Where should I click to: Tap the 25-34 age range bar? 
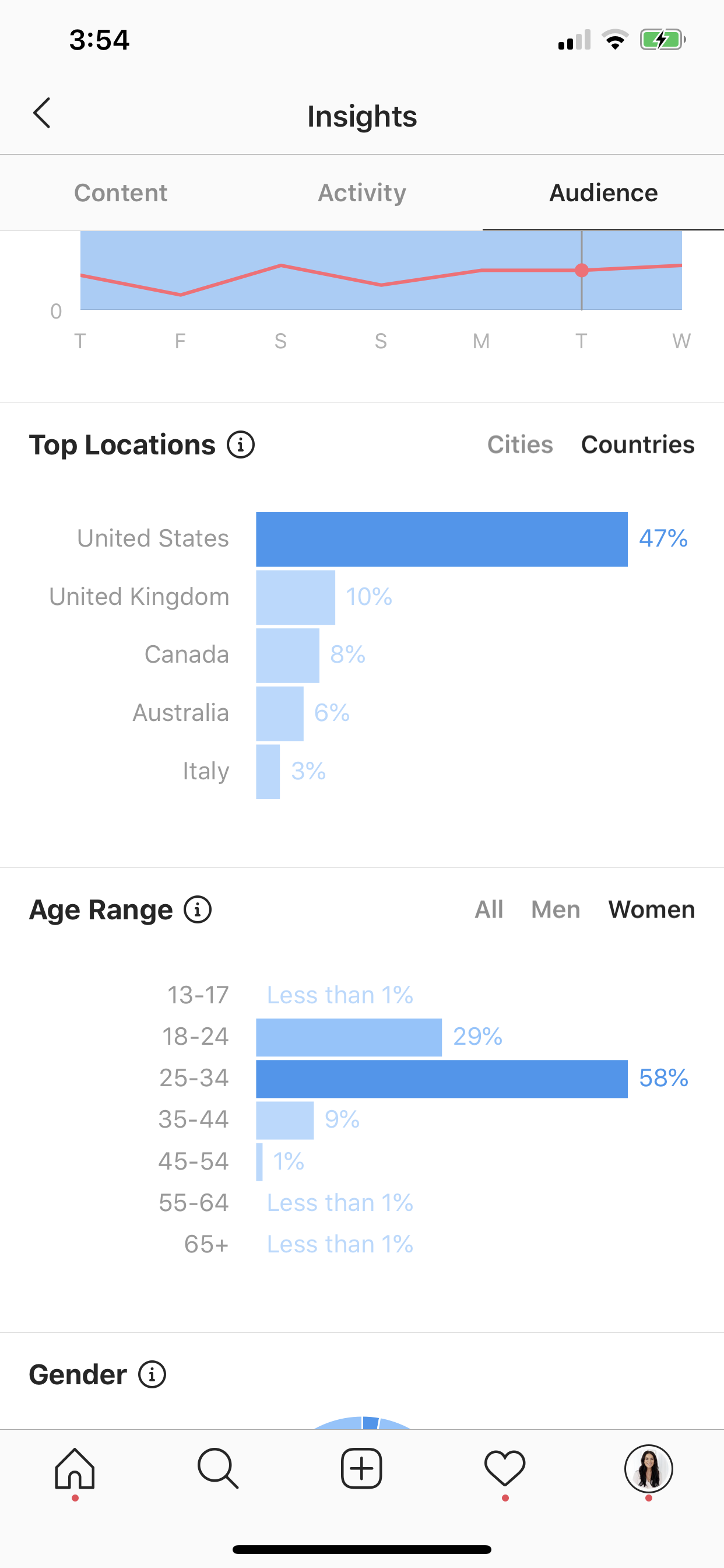click(442, 1079)
